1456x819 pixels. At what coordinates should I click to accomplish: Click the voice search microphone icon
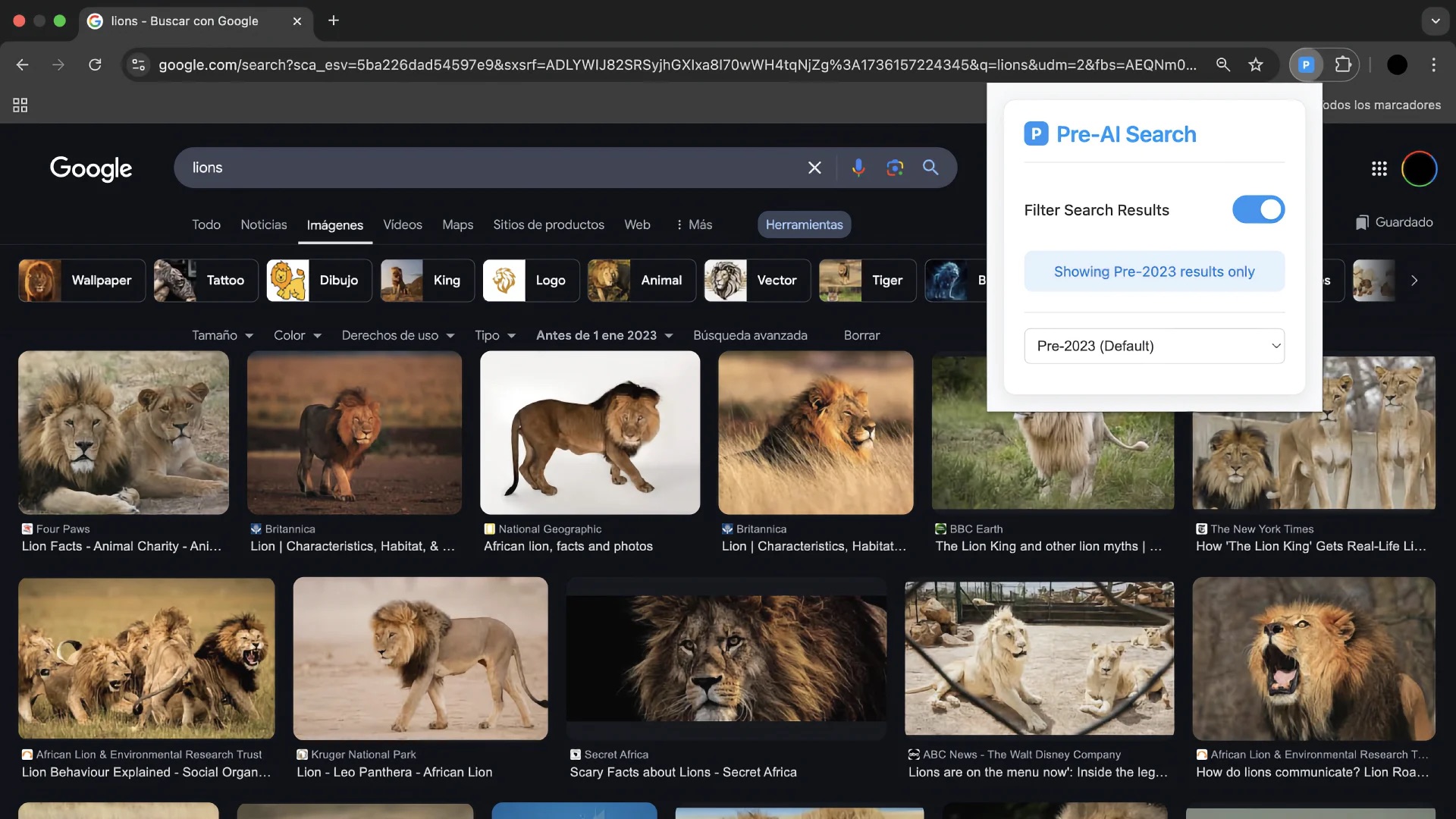point(858,167)
